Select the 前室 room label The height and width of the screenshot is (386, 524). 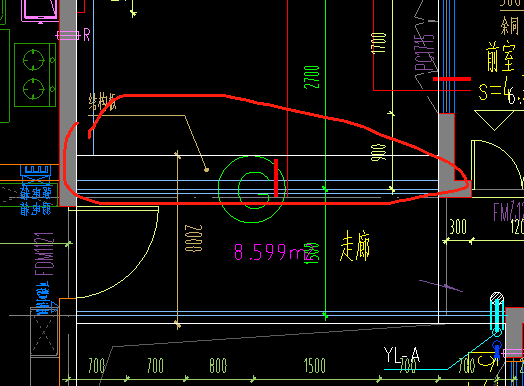500,56
